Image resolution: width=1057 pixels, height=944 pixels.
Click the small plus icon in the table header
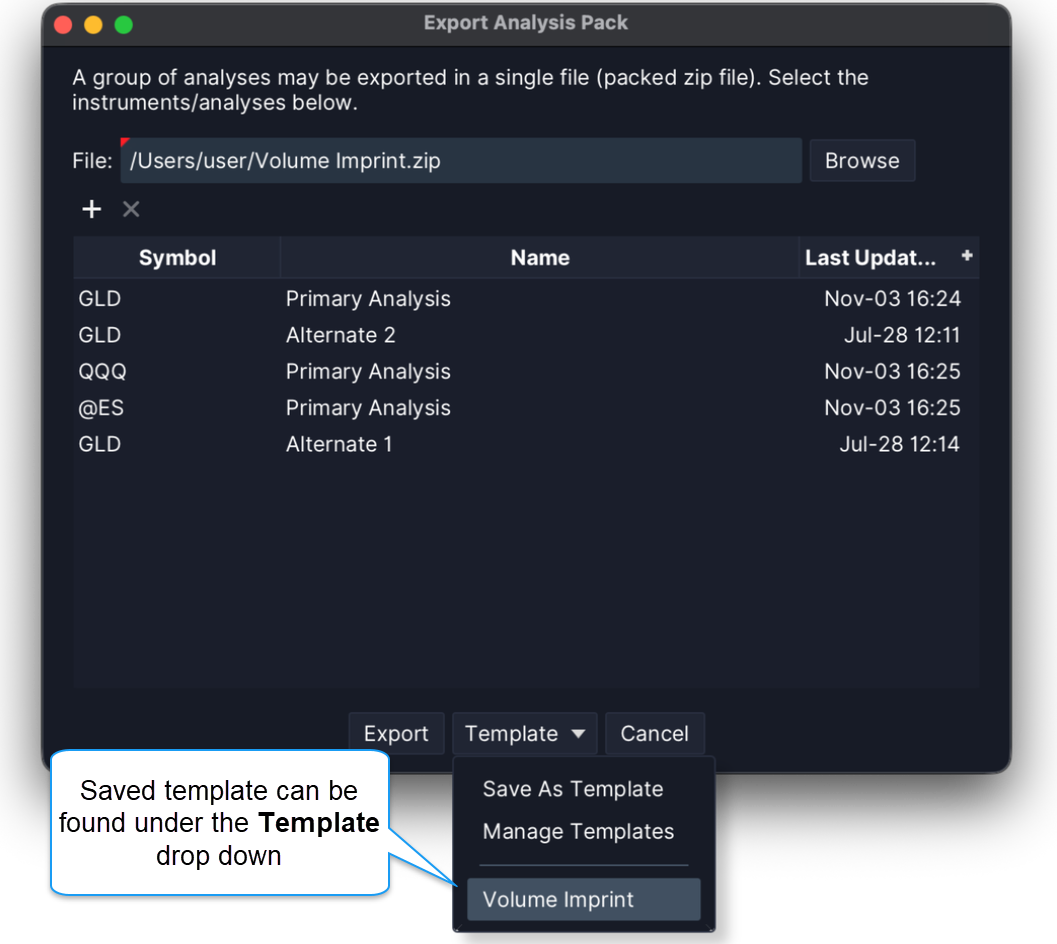point(967,256)
